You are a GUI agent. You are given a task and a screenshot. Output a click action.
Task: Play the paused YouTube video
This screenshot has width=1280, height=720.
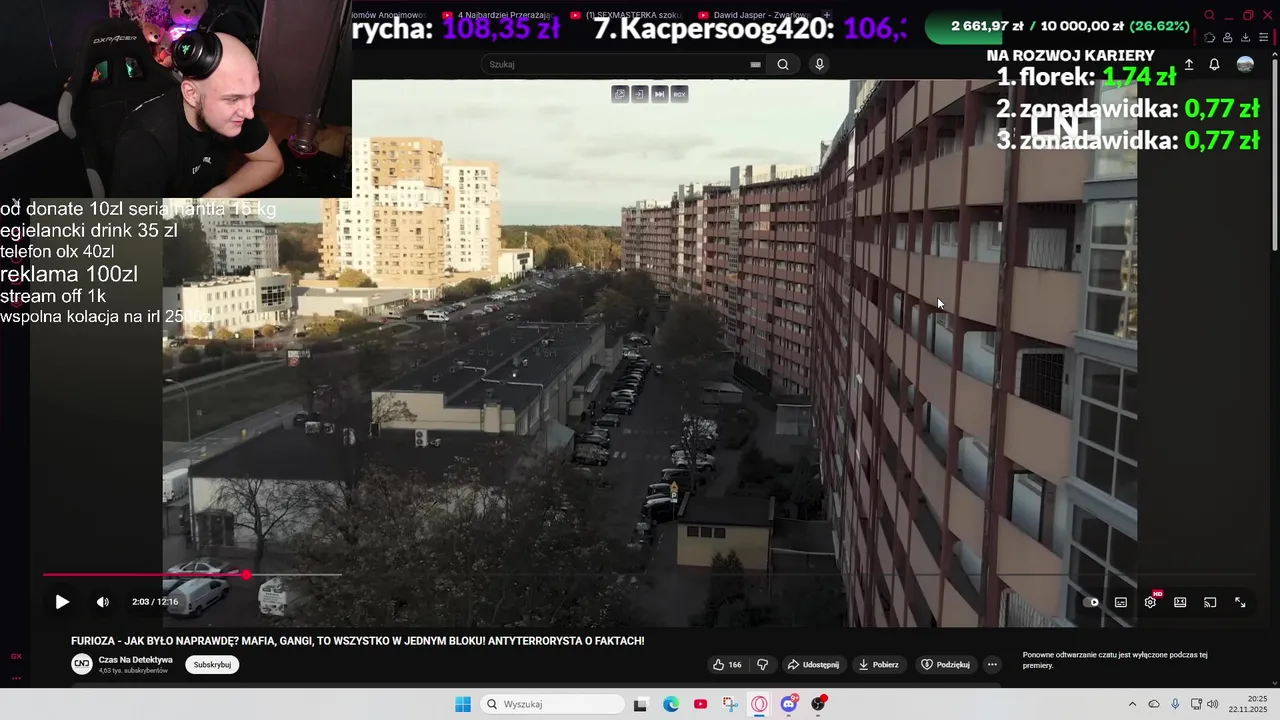point(62,602)
